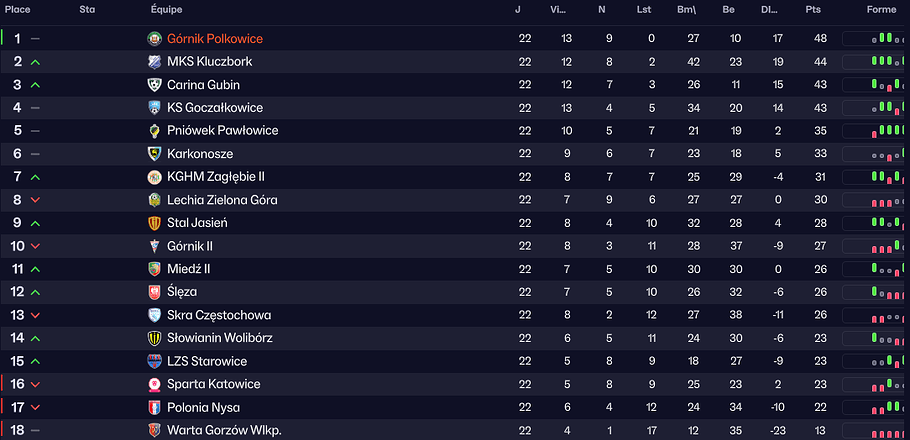Image resolution: width=910 pixels, height=440 pixels.
Task: Click the Górnik Polkowice club badge
Action: 154,39
